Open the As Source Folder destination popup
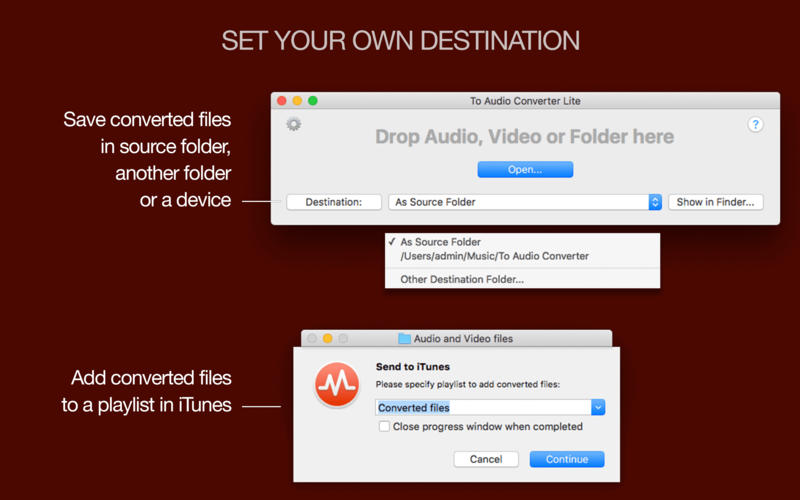Image resolution: width=800 pixels, height=500 pixels. [x=524, y=202]
